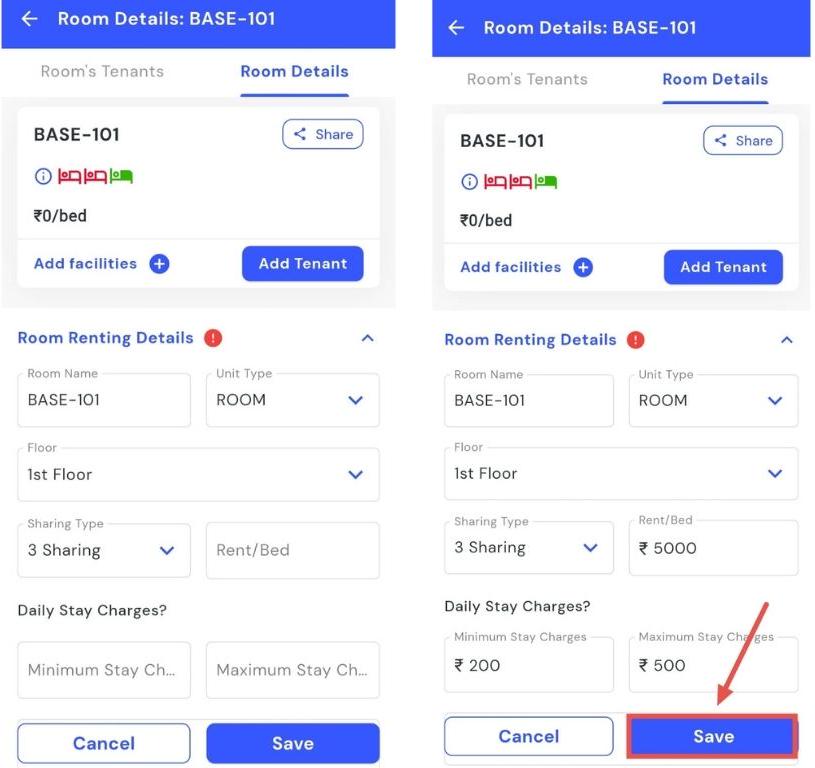Click the info icon on the left BASE-101 card
The image size is (815, 768).
click(43, 177)
